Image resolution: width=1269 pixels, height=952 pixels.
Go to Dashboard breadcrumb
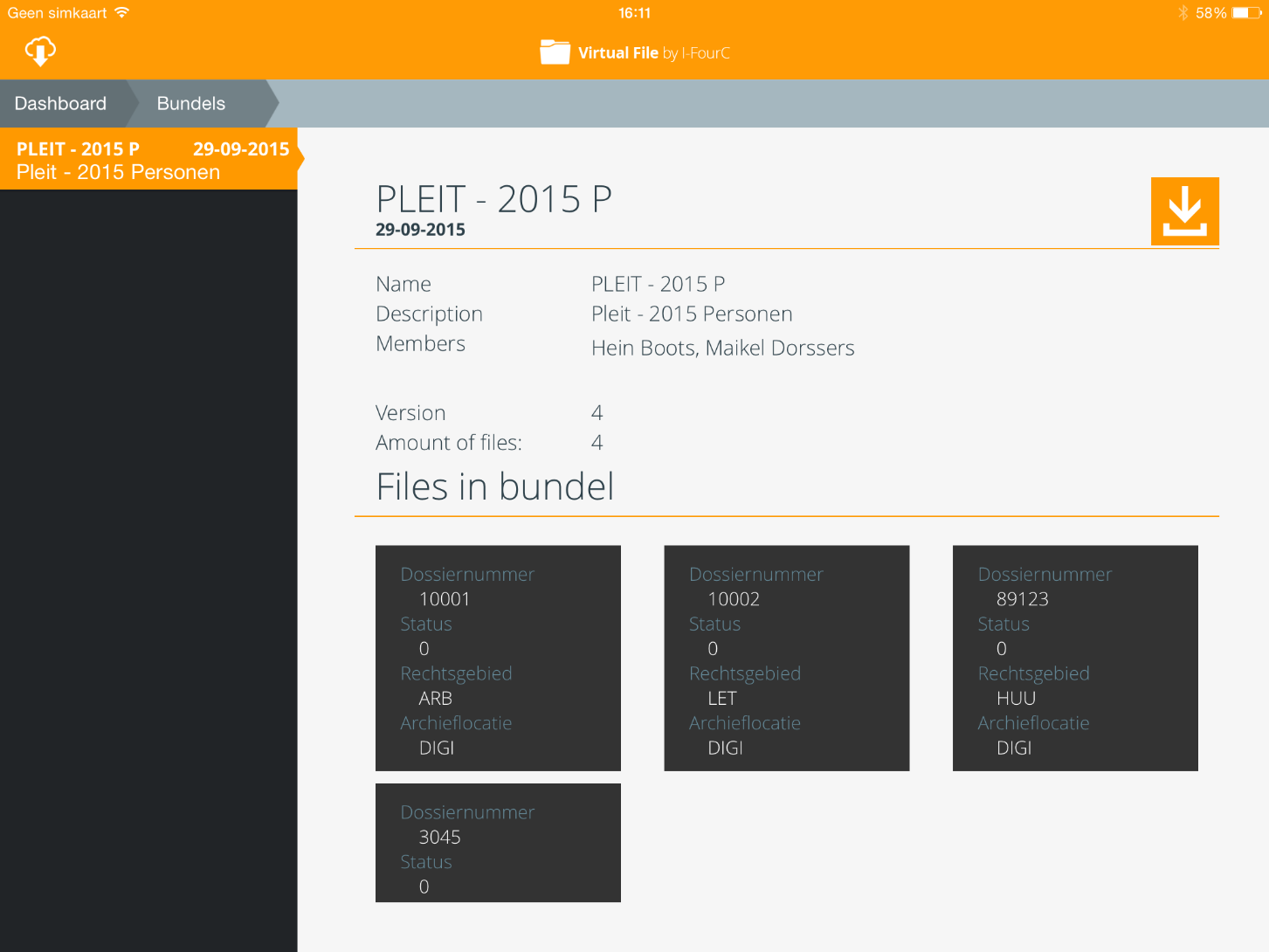point(60,103)
